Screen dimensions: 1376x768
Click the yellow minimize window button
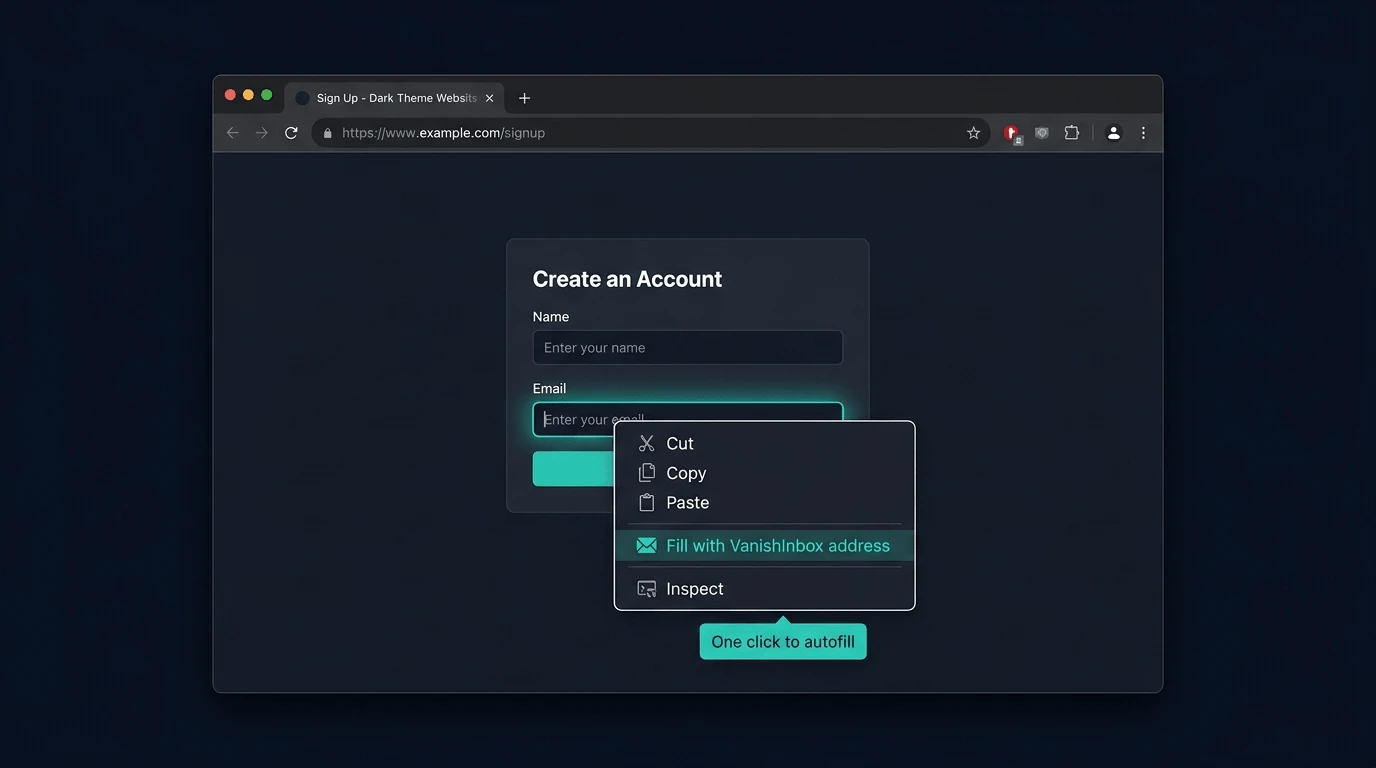248,95
